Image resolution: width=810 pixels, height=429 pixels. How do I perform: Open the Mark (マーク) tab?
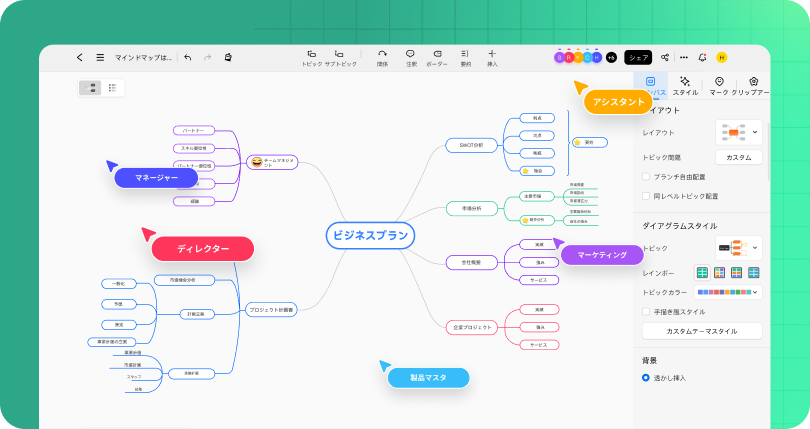(719, 85)
